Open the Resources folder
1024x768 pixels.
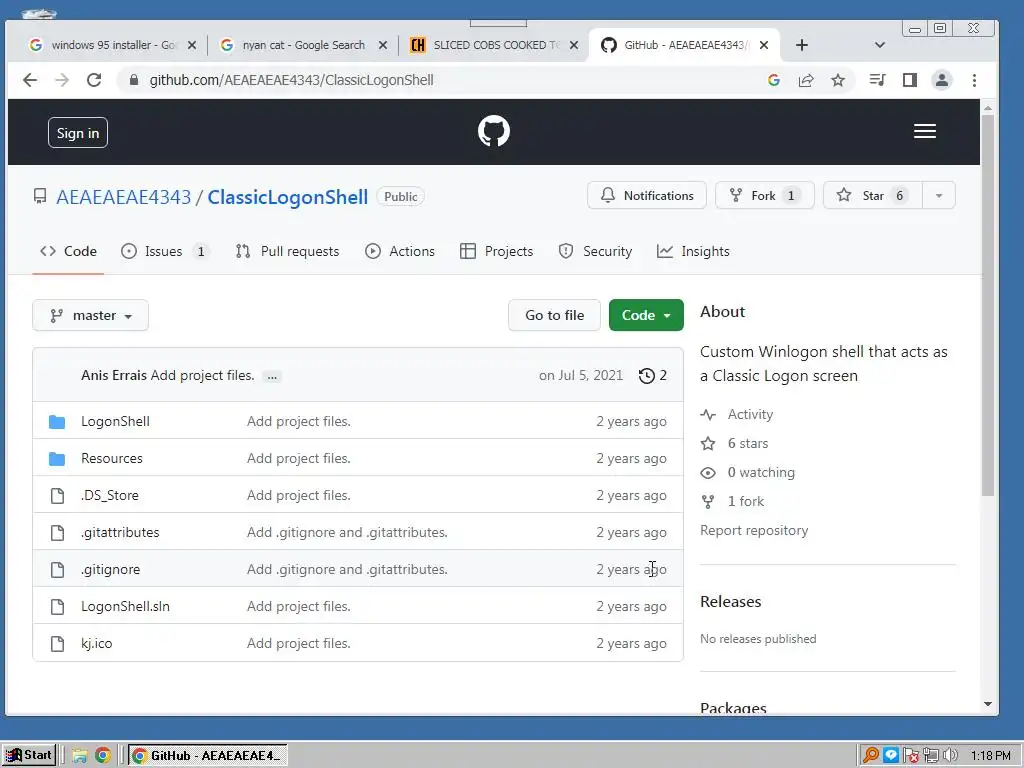(112, 458)
